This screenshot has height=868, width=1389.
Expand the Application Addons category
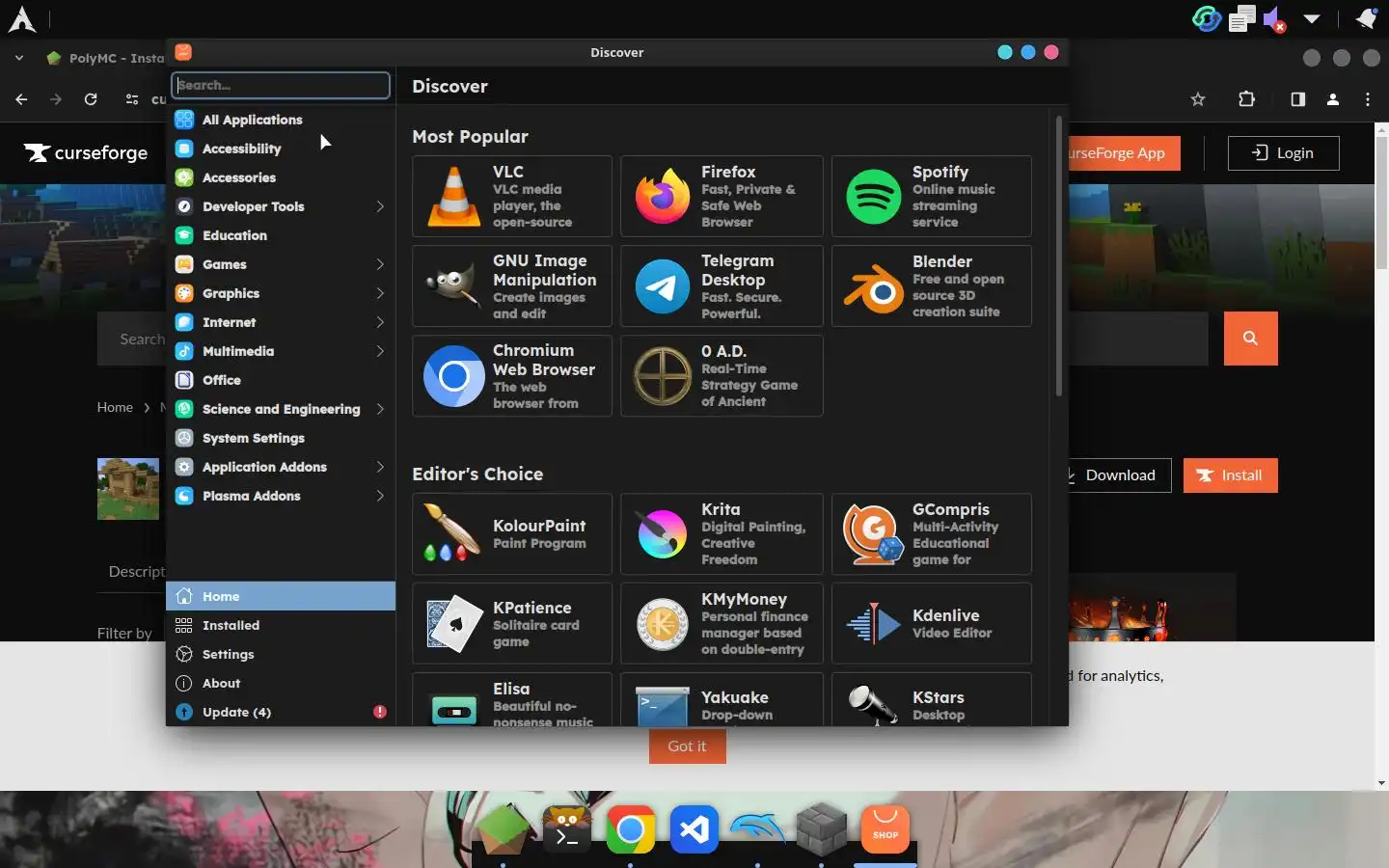[380, 467]
